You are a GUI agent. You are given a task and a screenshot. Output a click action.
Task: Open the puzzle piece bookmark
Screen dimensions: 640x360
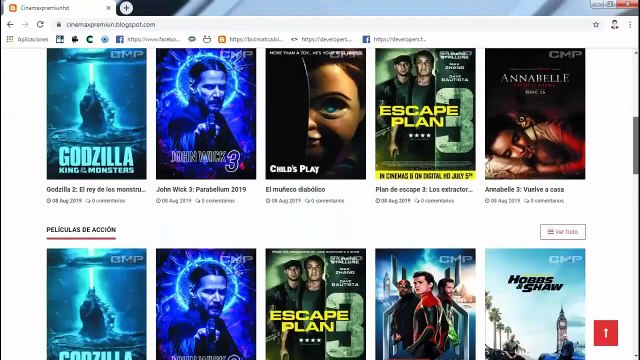[75, 39]
